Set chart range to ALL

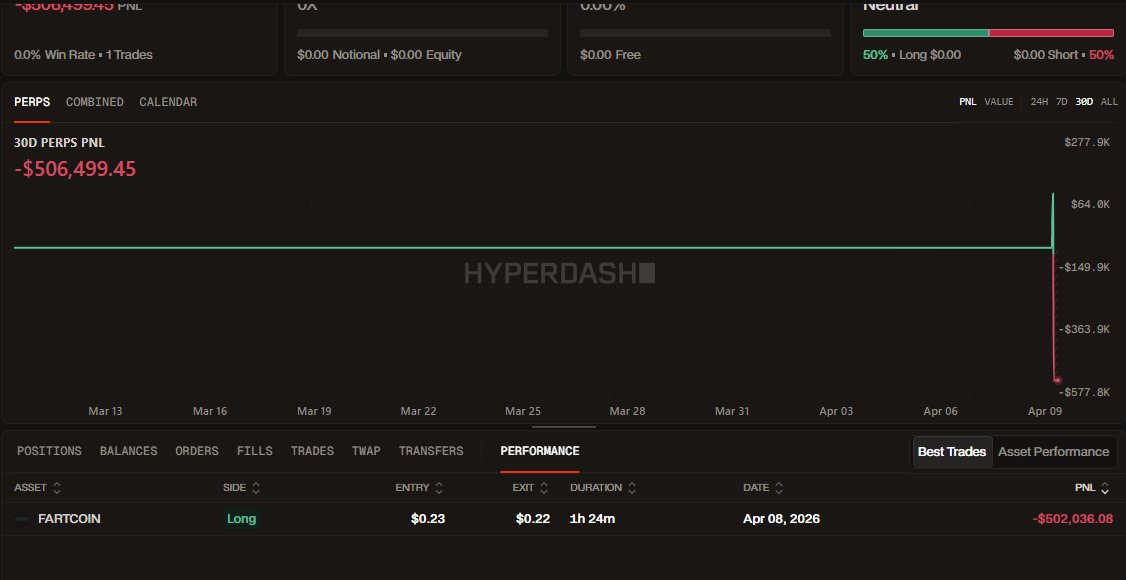point(1109,102)
